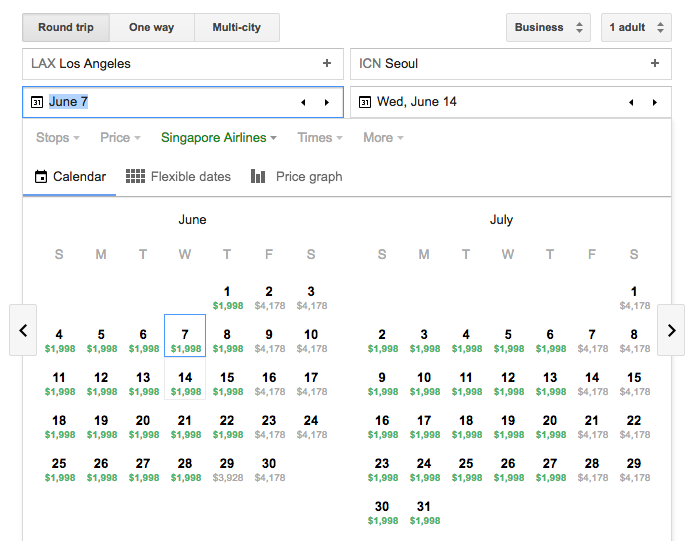
Task: Switch to One way trip type
Action: 152,27
